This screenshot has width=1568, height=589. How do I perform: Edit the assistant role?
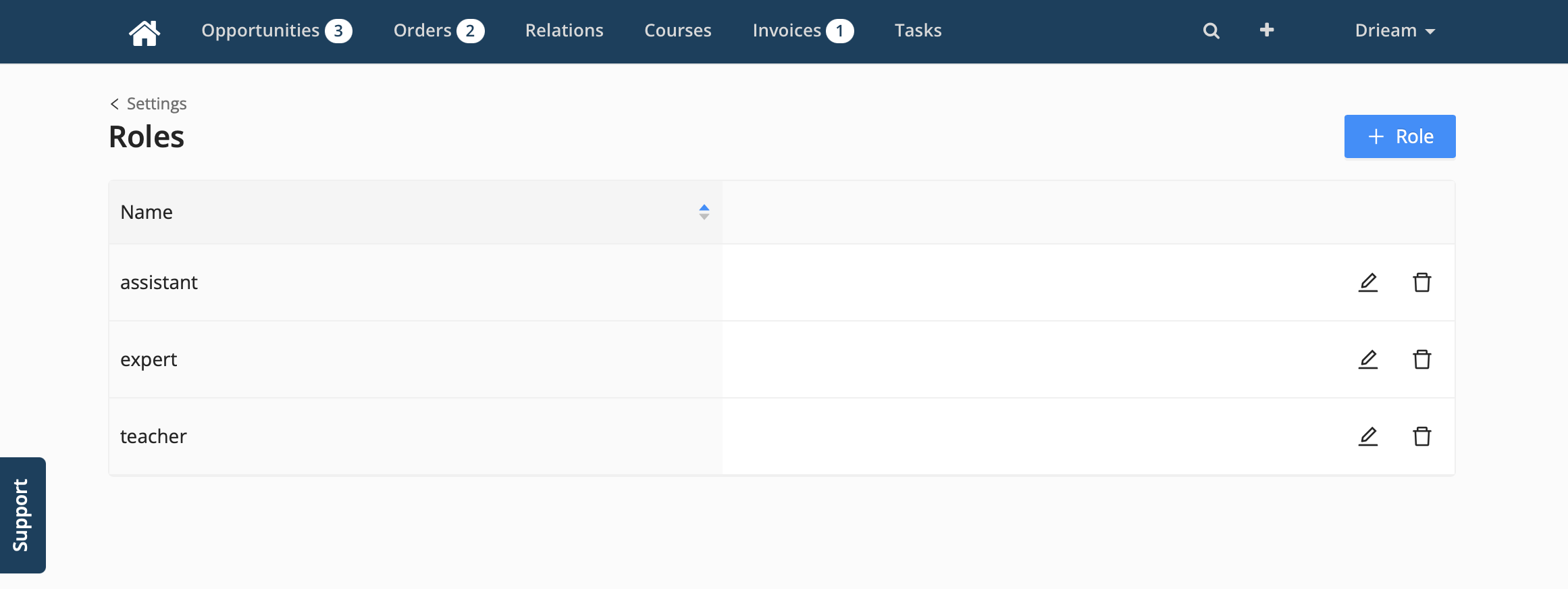(1368, 282)
